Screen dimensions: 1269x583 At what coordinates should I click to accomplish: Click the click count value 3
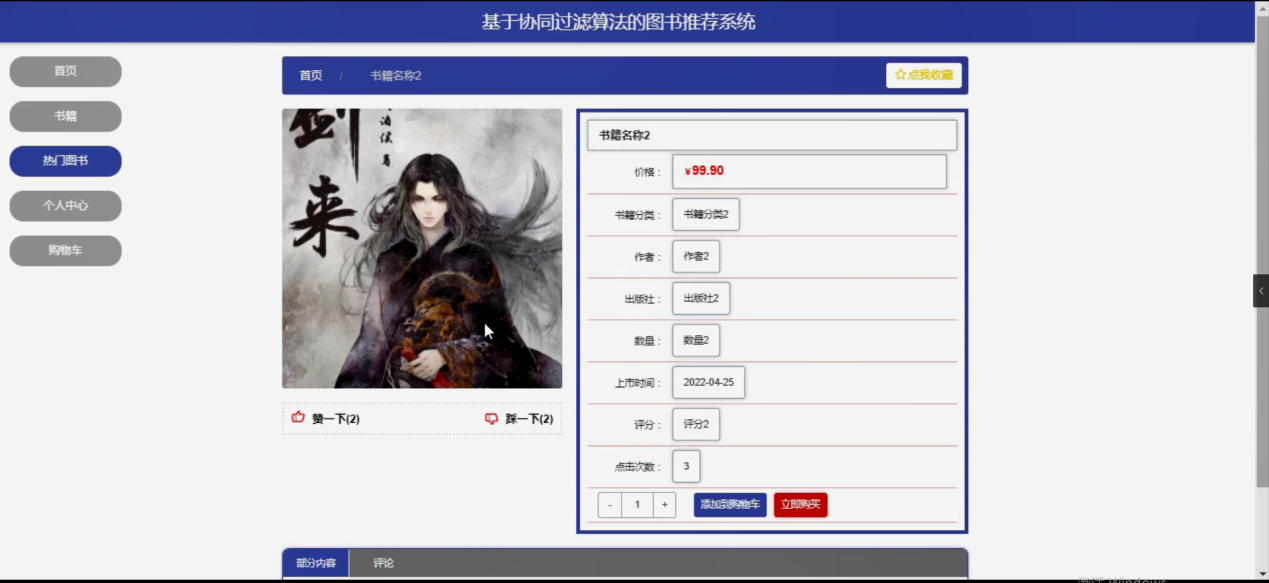(x=686, y=467)
